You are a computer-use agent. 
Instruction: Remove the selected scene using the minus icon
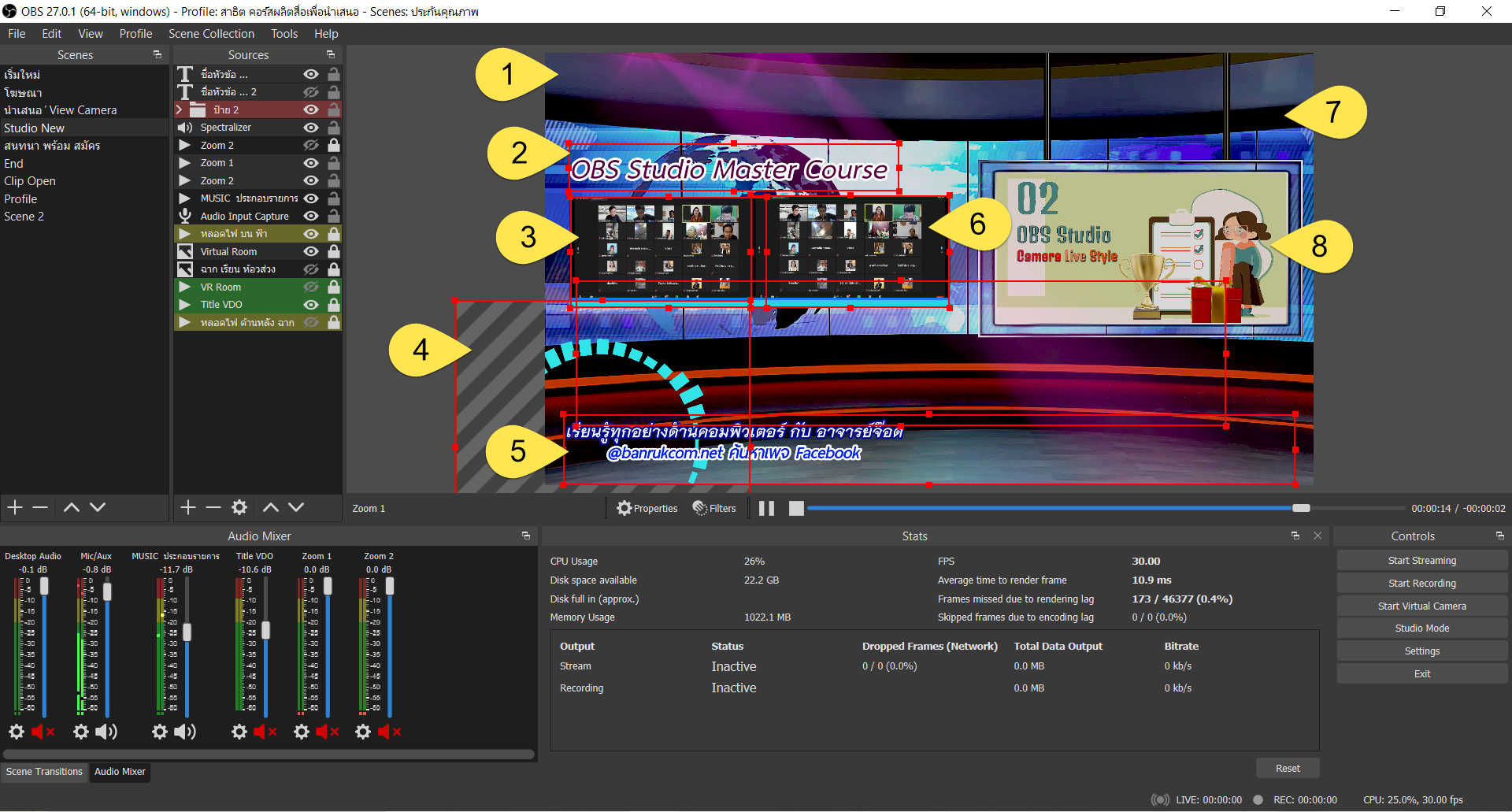40,507
